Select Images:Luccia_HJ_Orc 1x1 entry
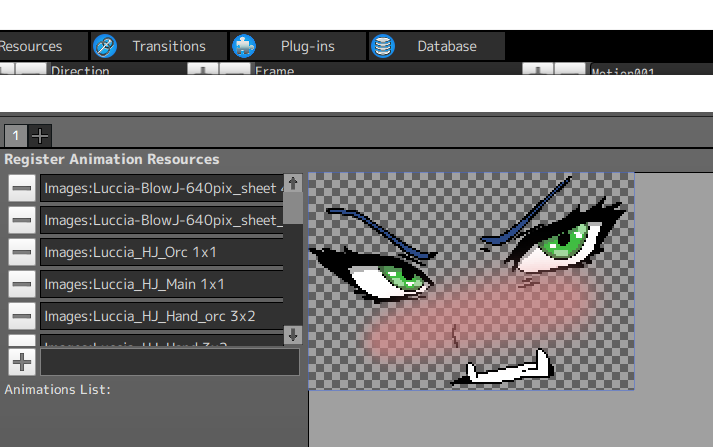 click(162, 252)
